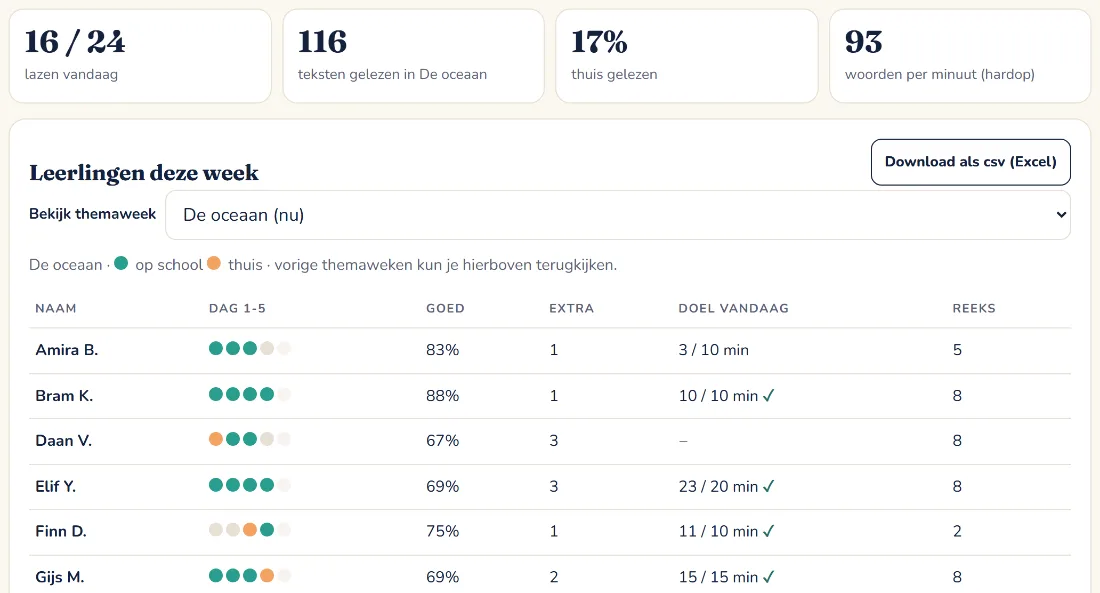Click the day dots in Daan V.'s row
This screenshot has width=1100, height=593.
coord(250,439)
